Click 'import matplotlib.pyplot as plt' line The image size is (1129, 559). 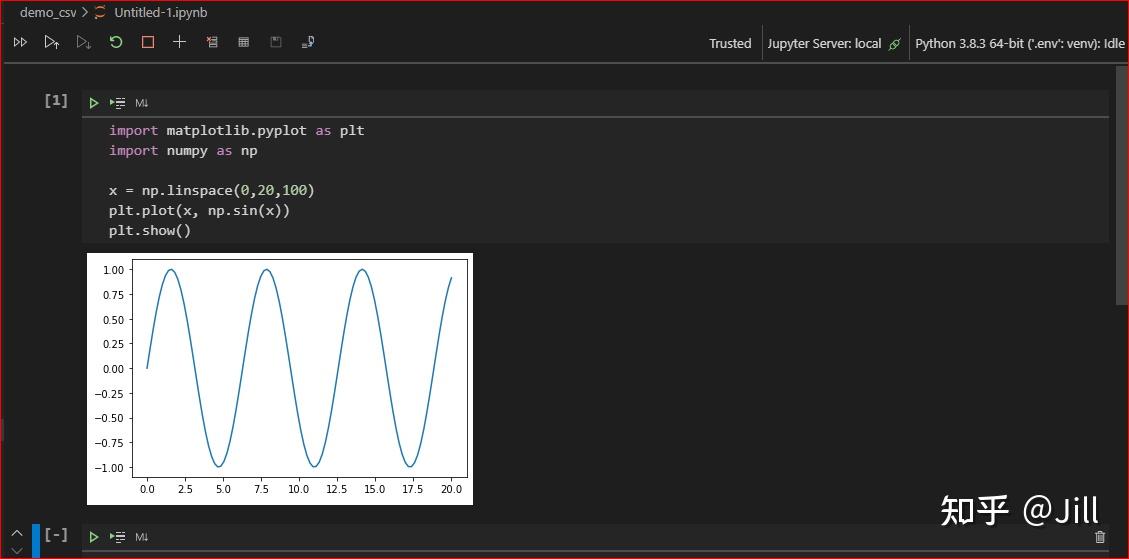236,130
